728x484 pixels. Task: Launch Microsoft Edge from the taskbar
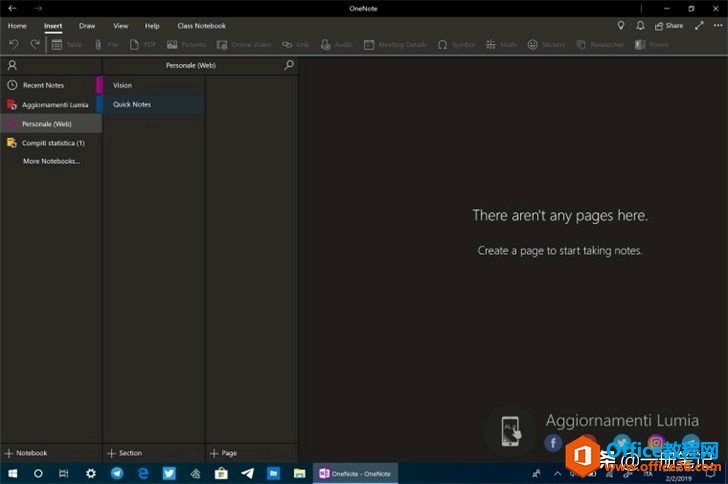143,473
